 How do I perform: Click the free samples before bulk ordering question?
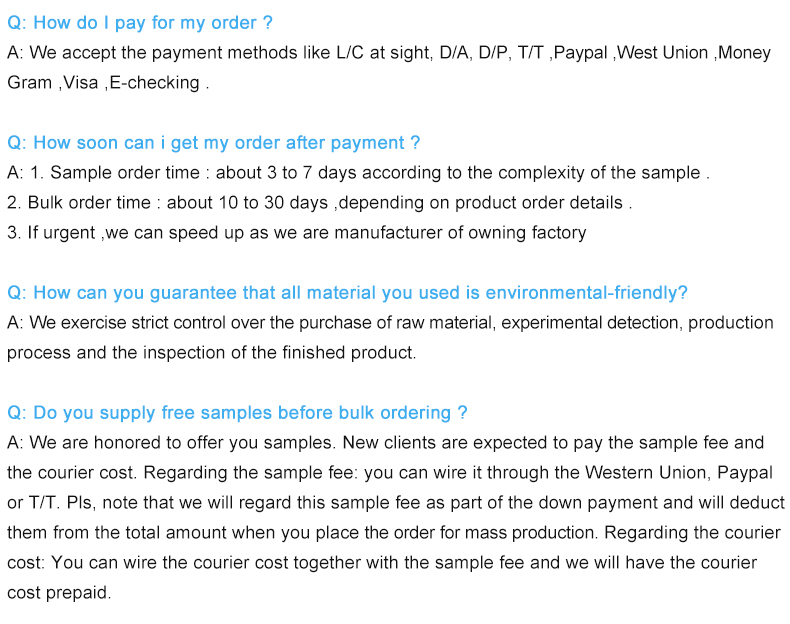pos(237,413)
